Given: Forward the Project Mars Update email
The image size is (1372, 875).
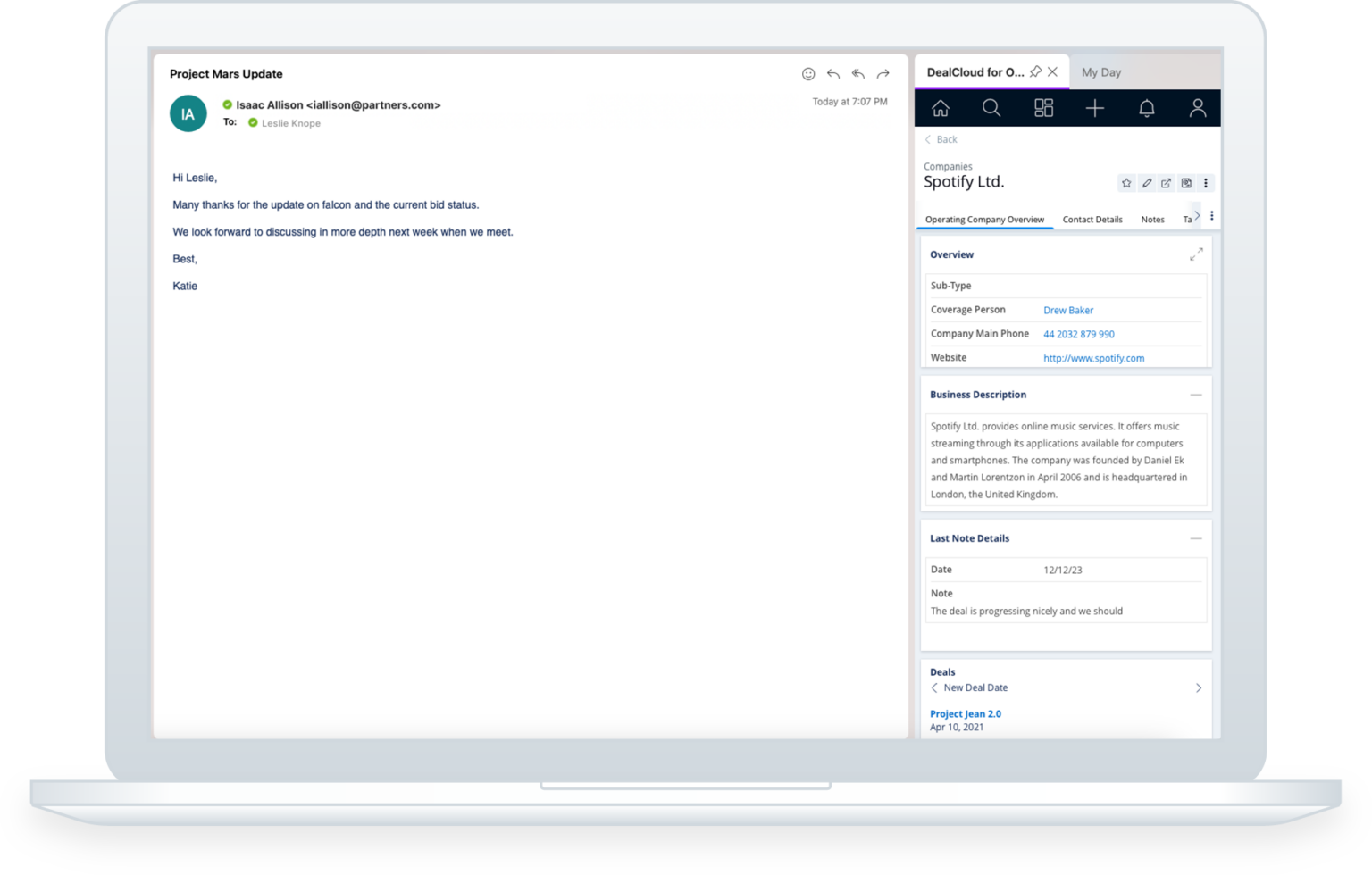Looking at the screenshot, I should pos(883,74).
